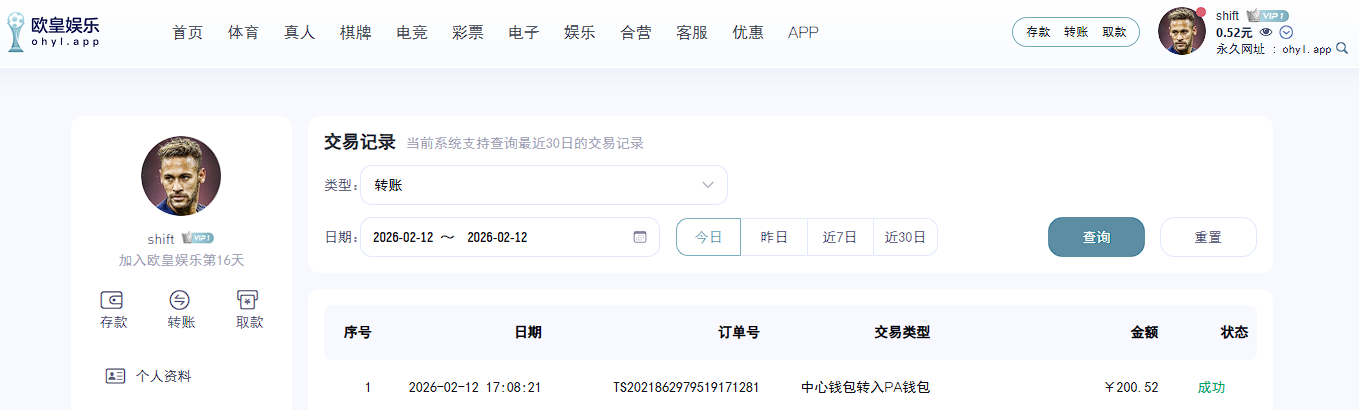Click the 转账 transfer icon in sidebar
1359x410 pixels.
(x=180, y=299)
